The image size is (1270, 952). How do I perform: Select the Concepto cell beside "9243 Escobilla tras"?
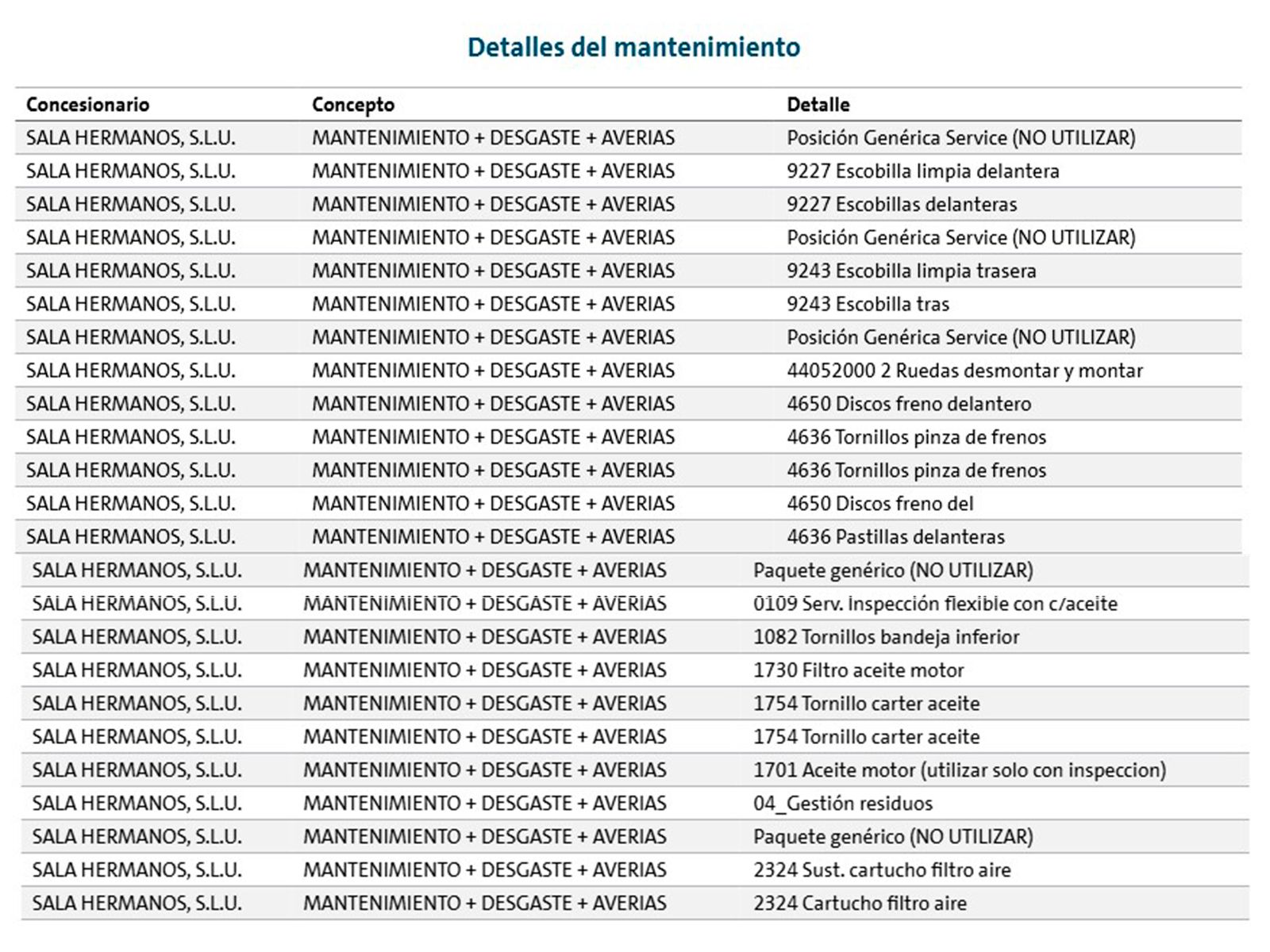click(x=493, y=305)
